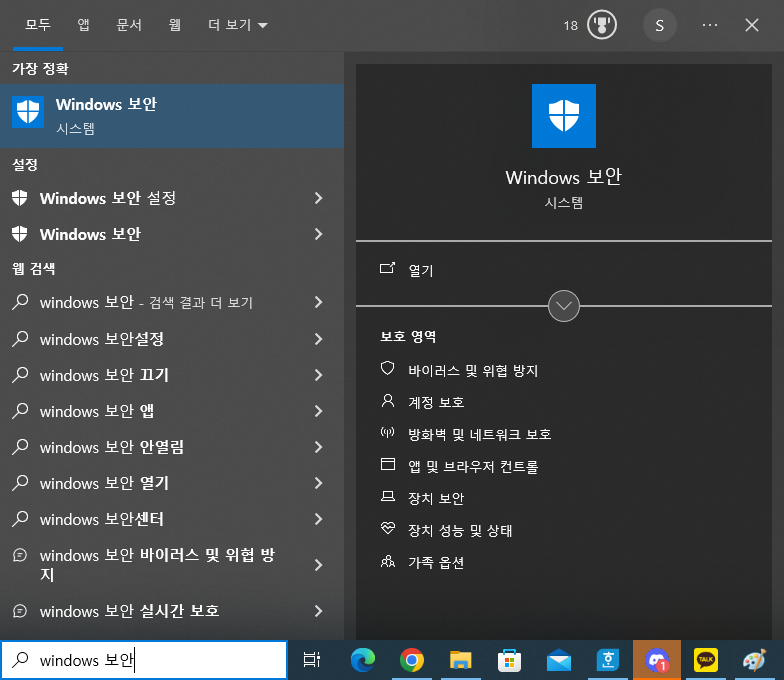Click shield icon beside 바이러스 및 위협 방지
Image resolution: width=784 pixels, height=680 pixels.
click(388, 368)
